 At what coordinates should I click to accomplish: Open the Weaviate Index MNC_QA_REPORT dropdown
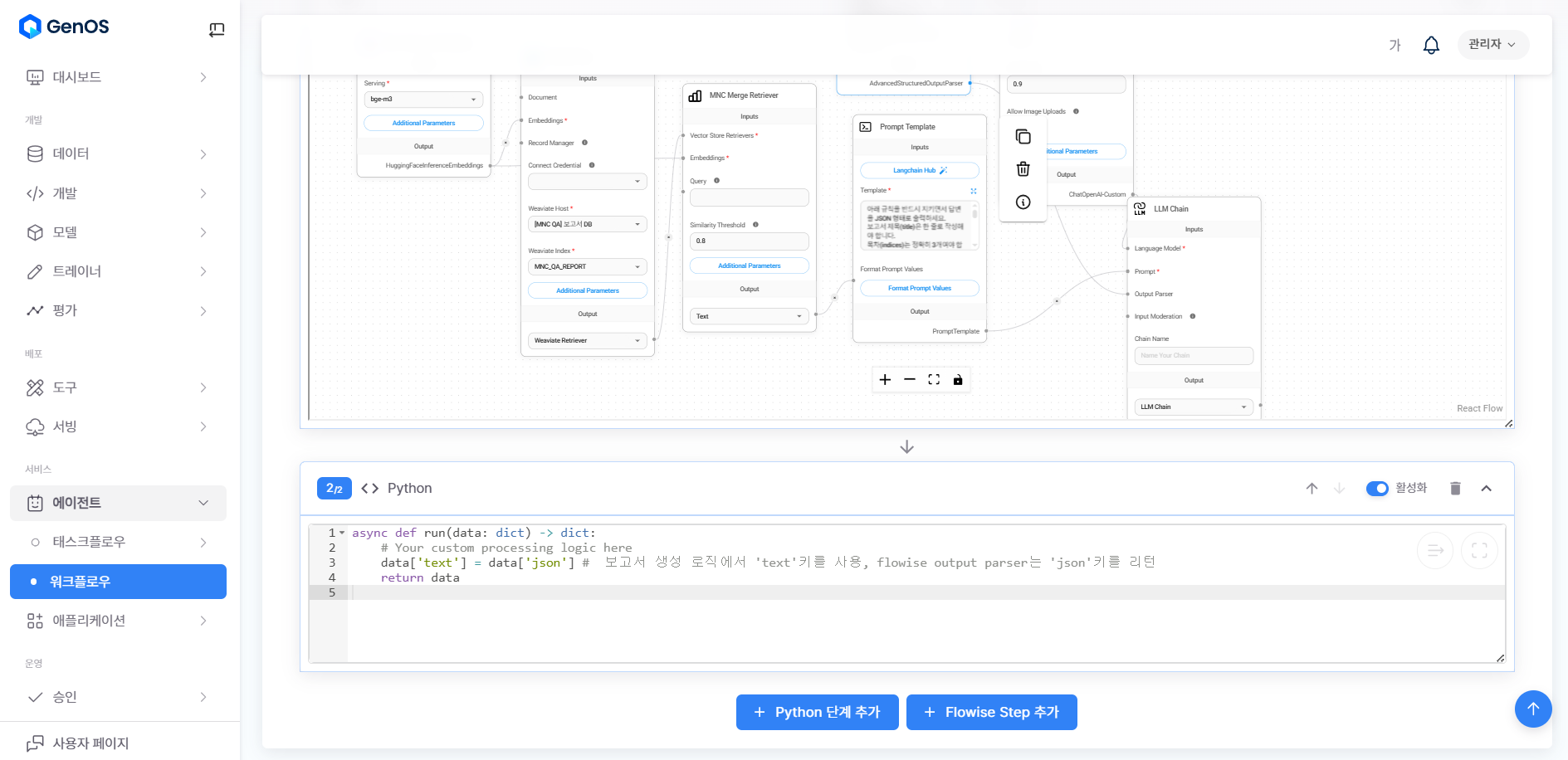587,267
